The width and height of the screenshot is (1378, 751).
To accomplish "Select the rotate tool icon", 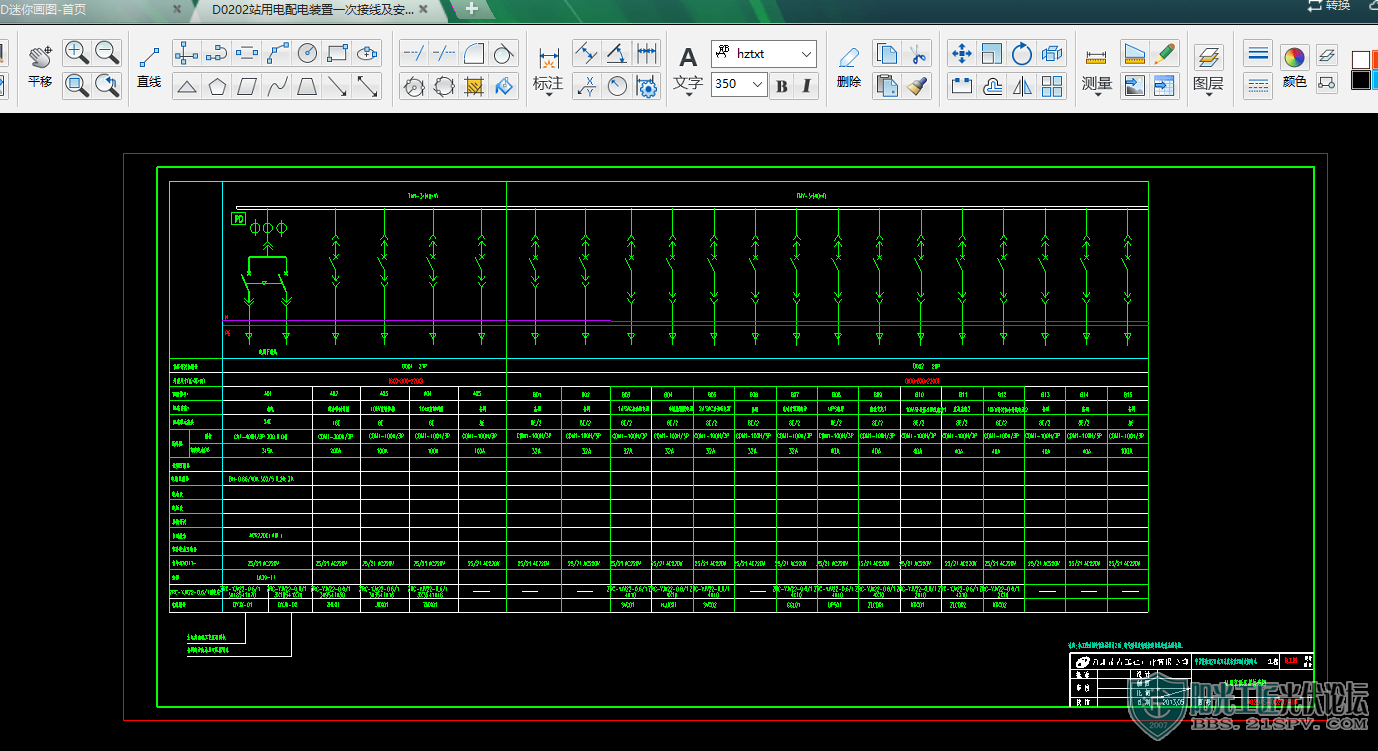I will 1021,53.
